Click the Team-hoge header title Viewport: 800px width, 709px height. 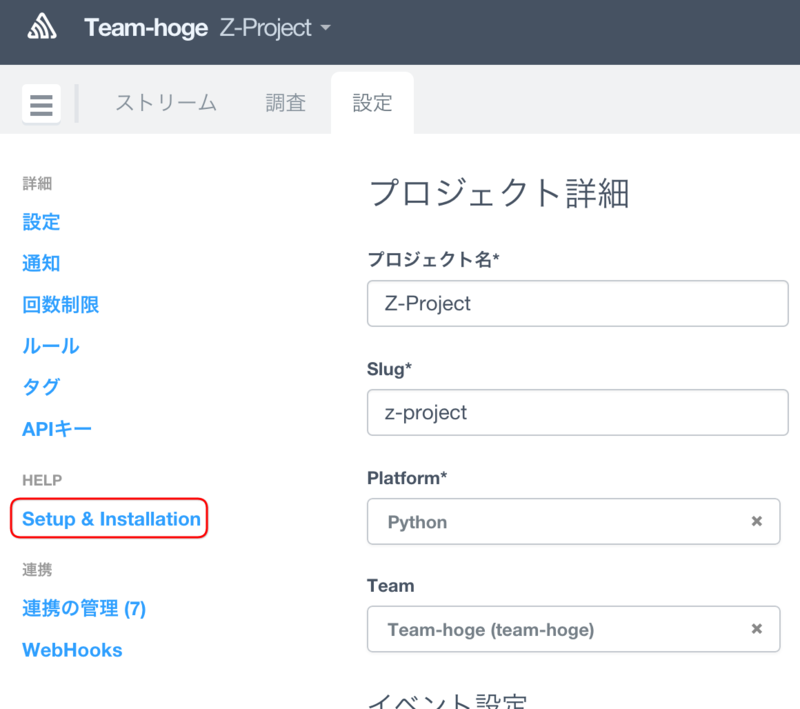pos(146,28)
